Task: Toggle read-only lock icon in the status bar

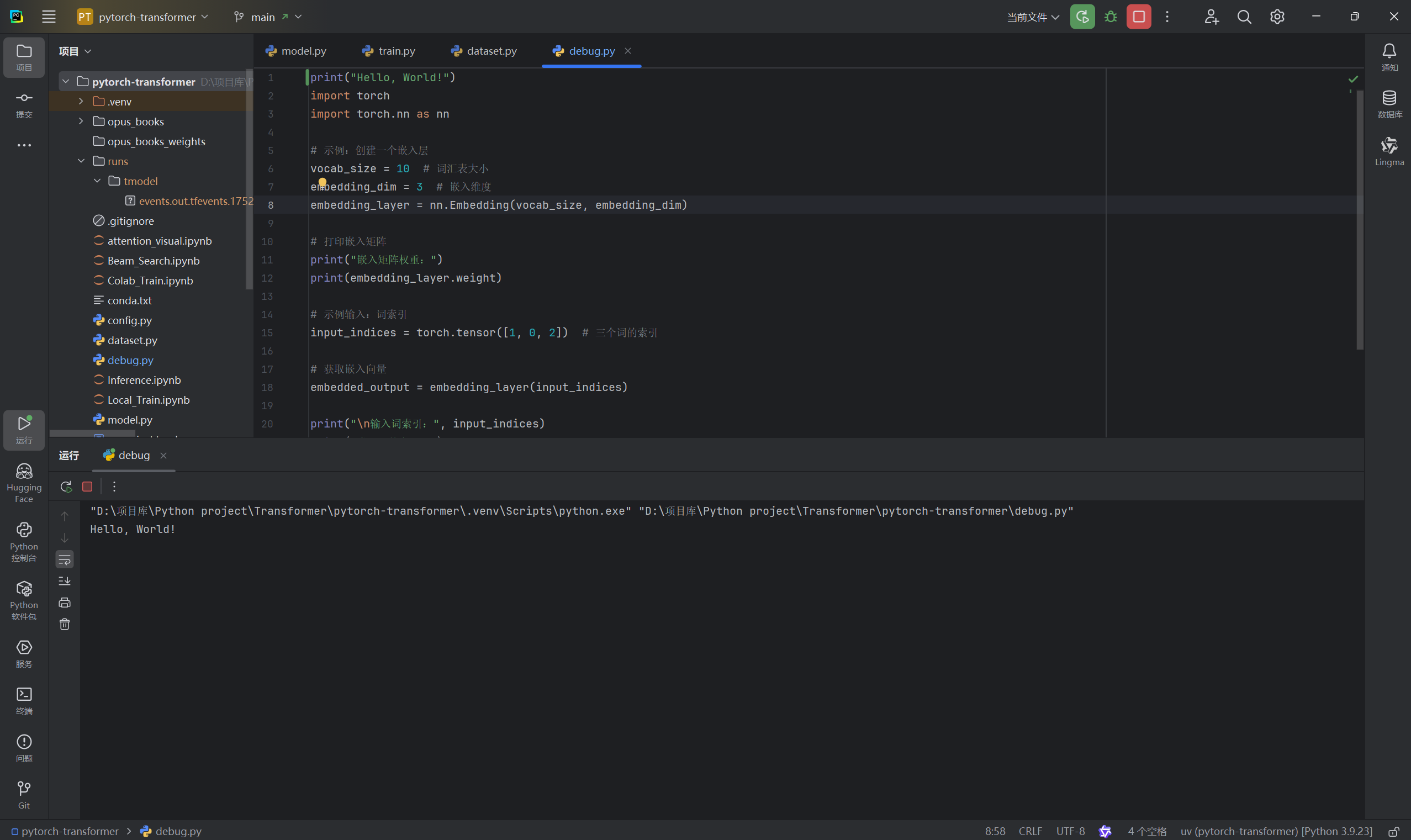Action: (1393, 831)
